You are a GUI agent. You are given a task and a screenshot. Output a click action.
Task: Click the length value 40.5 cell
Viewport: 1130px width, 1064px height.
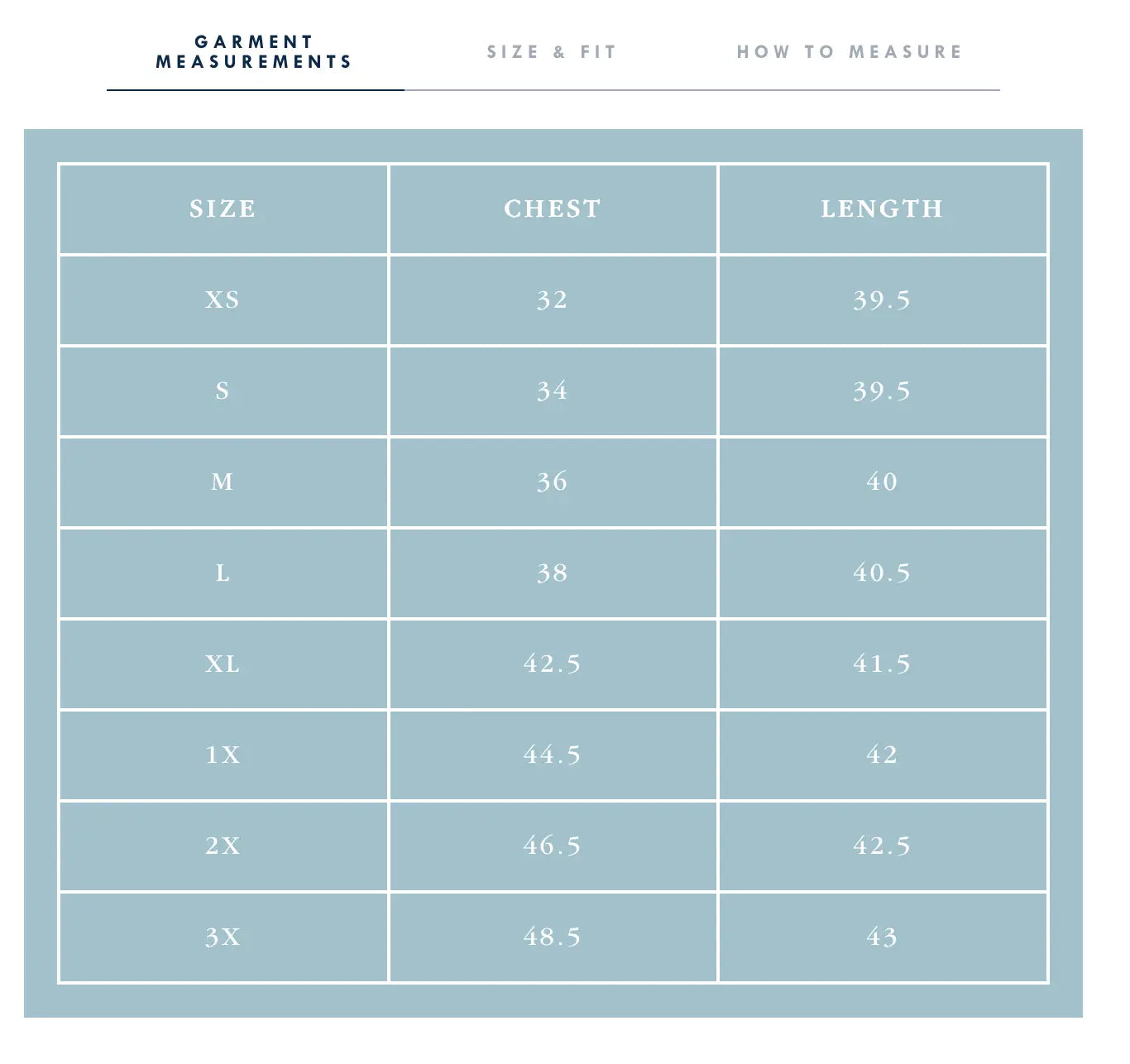[x=883, y=573]
